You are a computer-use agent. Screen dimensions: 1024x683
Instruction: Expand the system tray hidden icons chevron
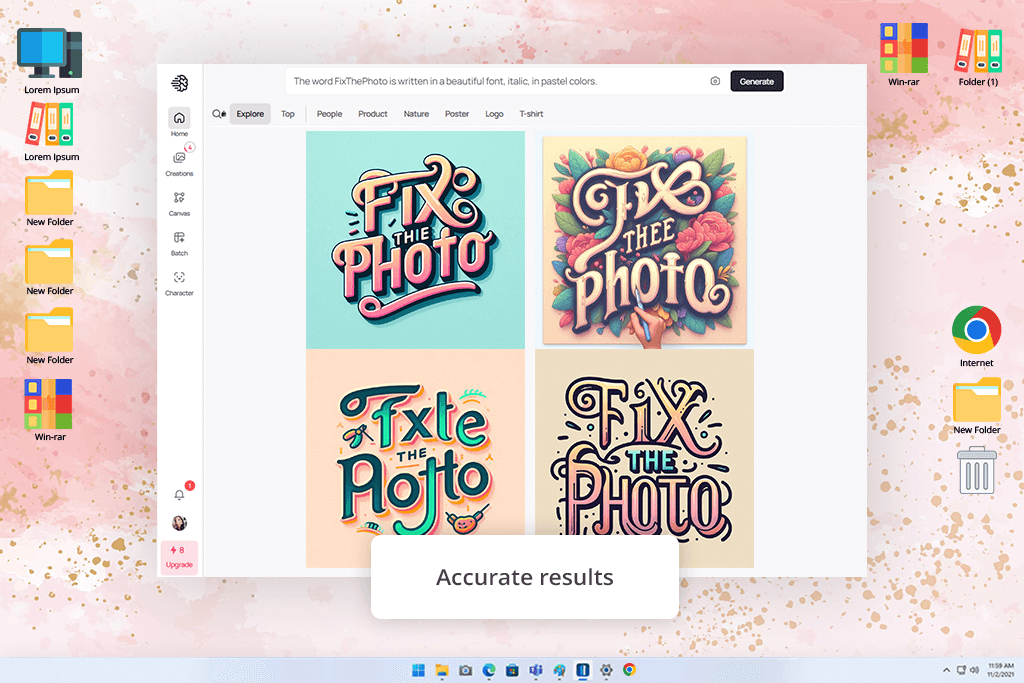(x=946, y=670)
